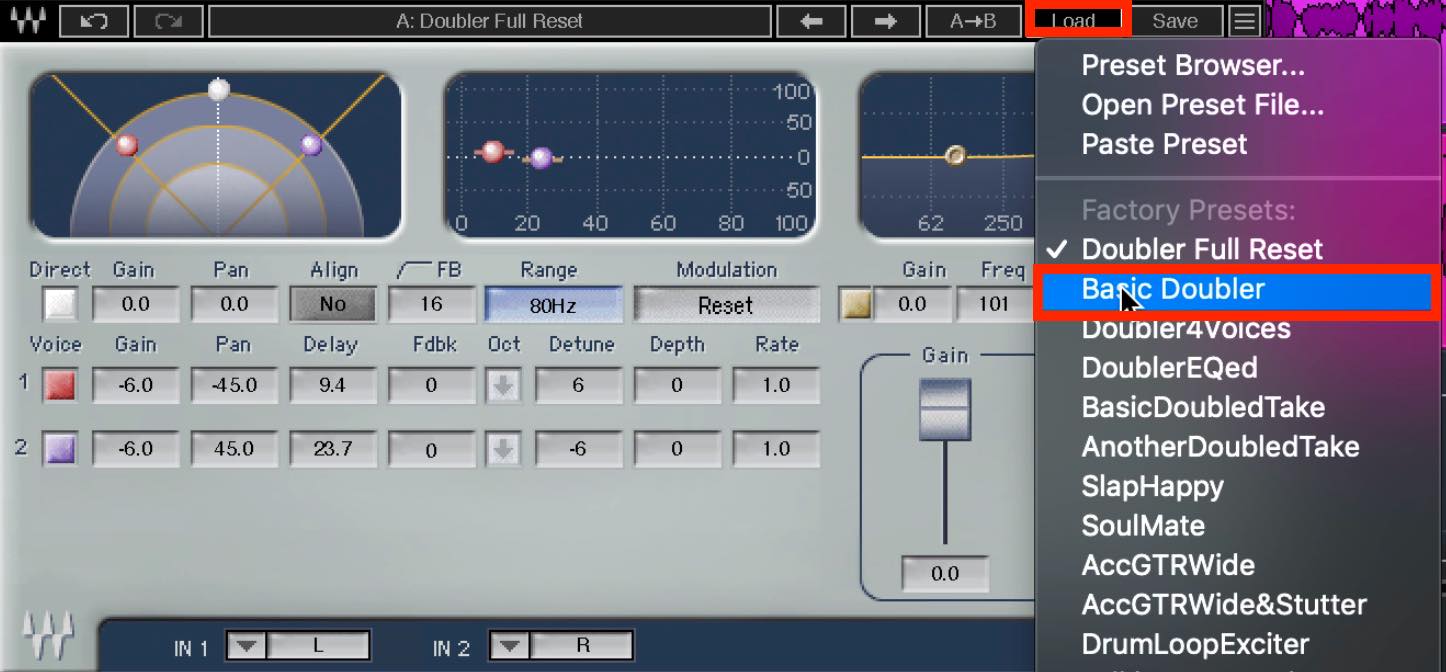The width and height of the screenshot is (1446, 672).
Task: Click the redo arrow icon
Action: (168, 21)
